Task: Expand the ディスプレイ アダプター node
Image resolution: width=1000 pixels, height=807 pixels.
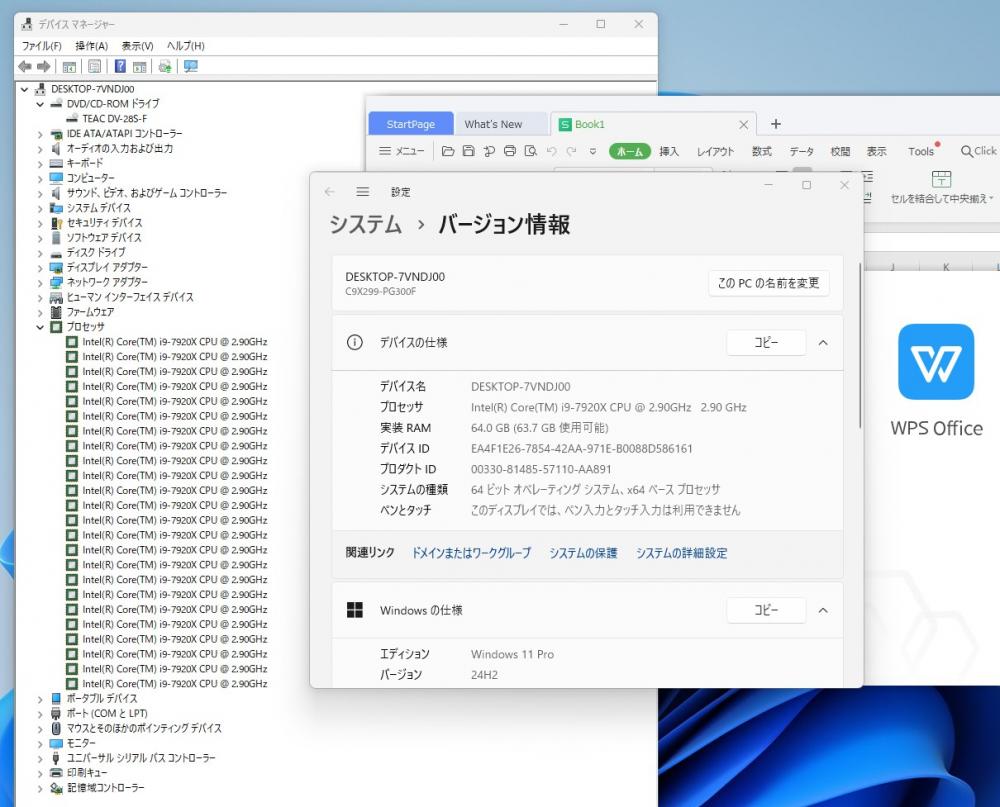Action: [x=40, y=268]
